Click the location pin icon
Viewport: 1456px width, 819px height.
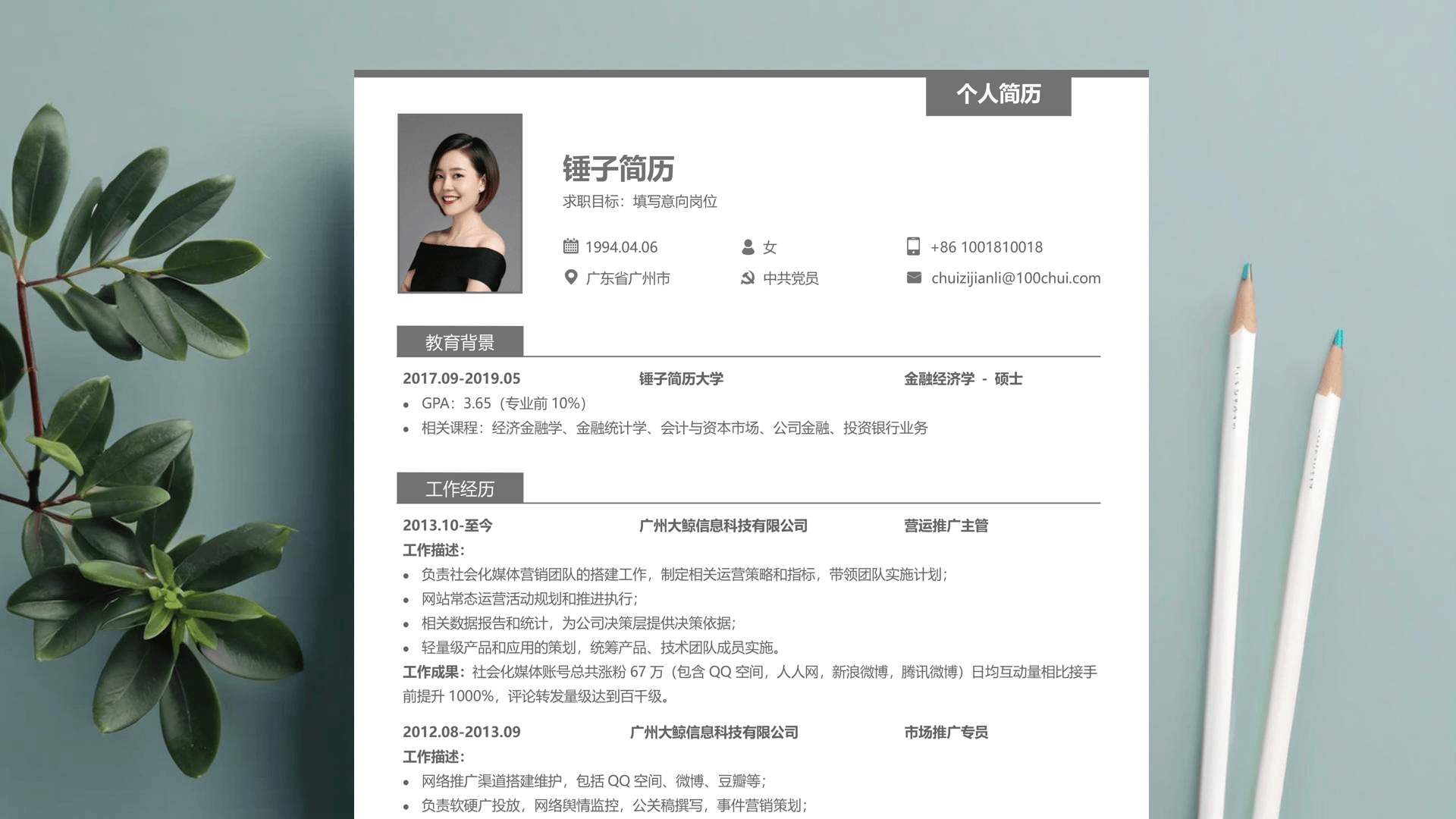(x=571, y=278)
